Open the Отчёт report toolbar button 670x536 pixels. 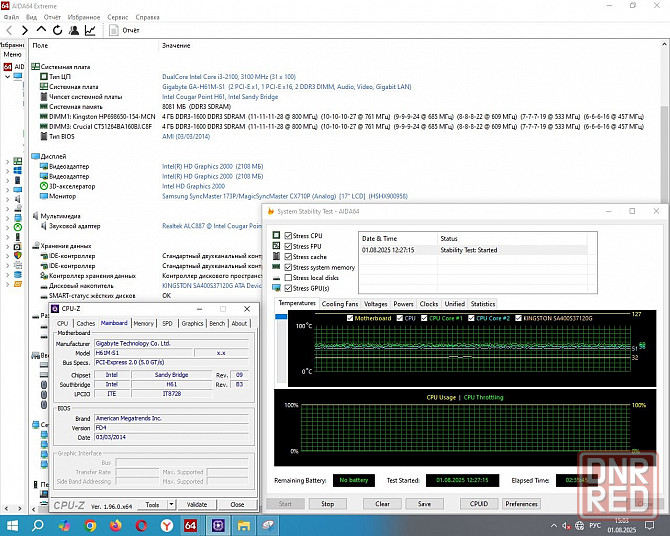pos(124,30)
